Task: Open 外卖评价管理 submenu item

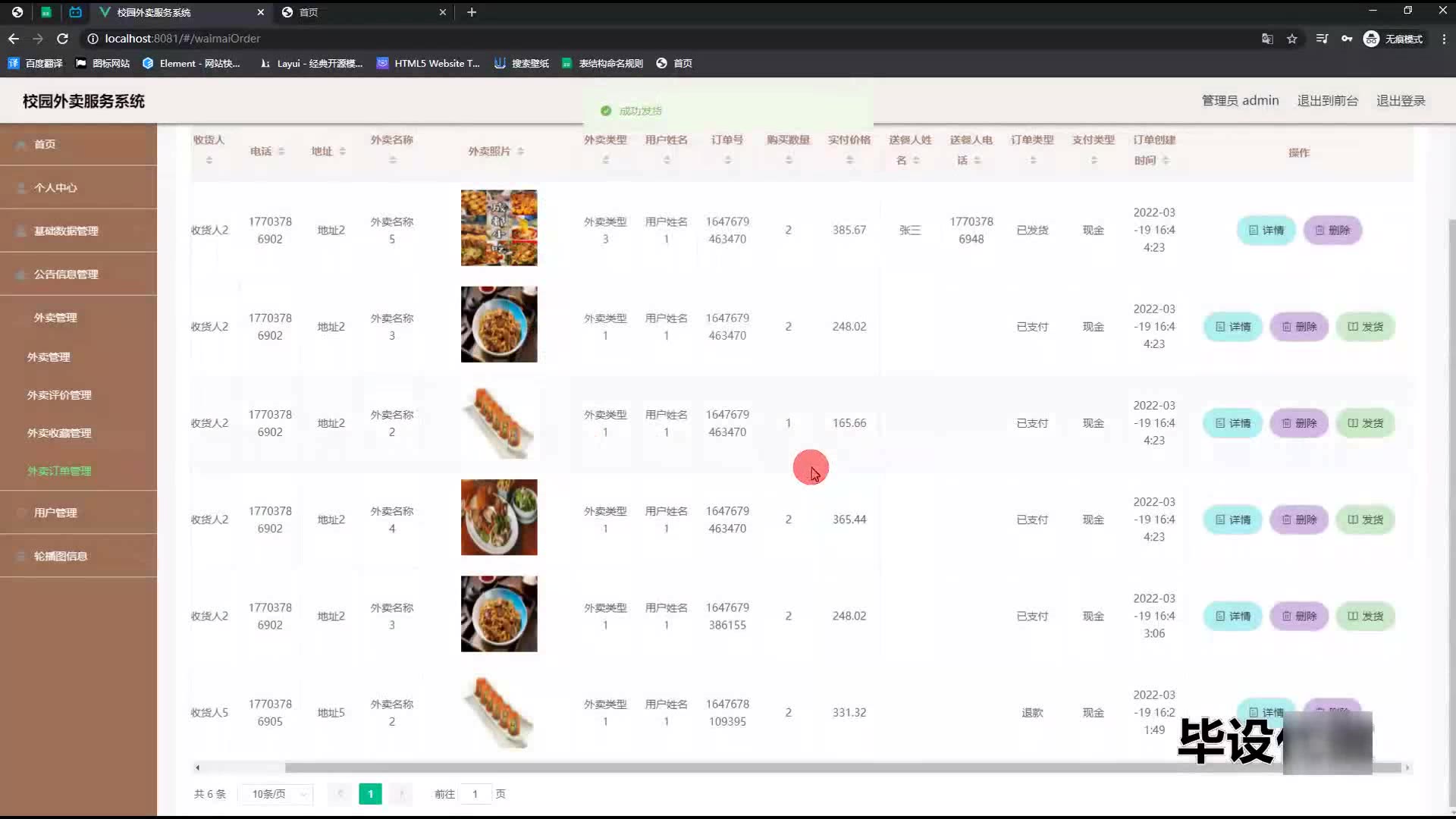Action: point(59,395)
